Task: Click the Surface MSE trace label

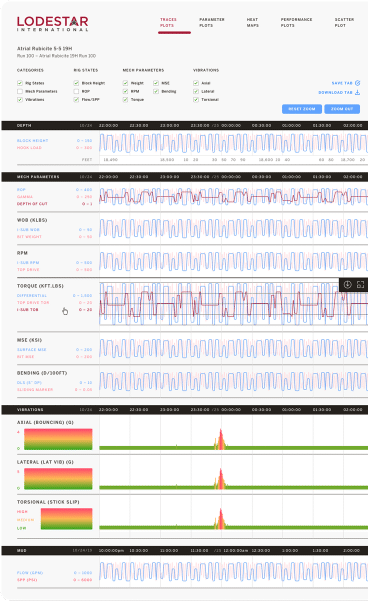Action: [31, 350]
